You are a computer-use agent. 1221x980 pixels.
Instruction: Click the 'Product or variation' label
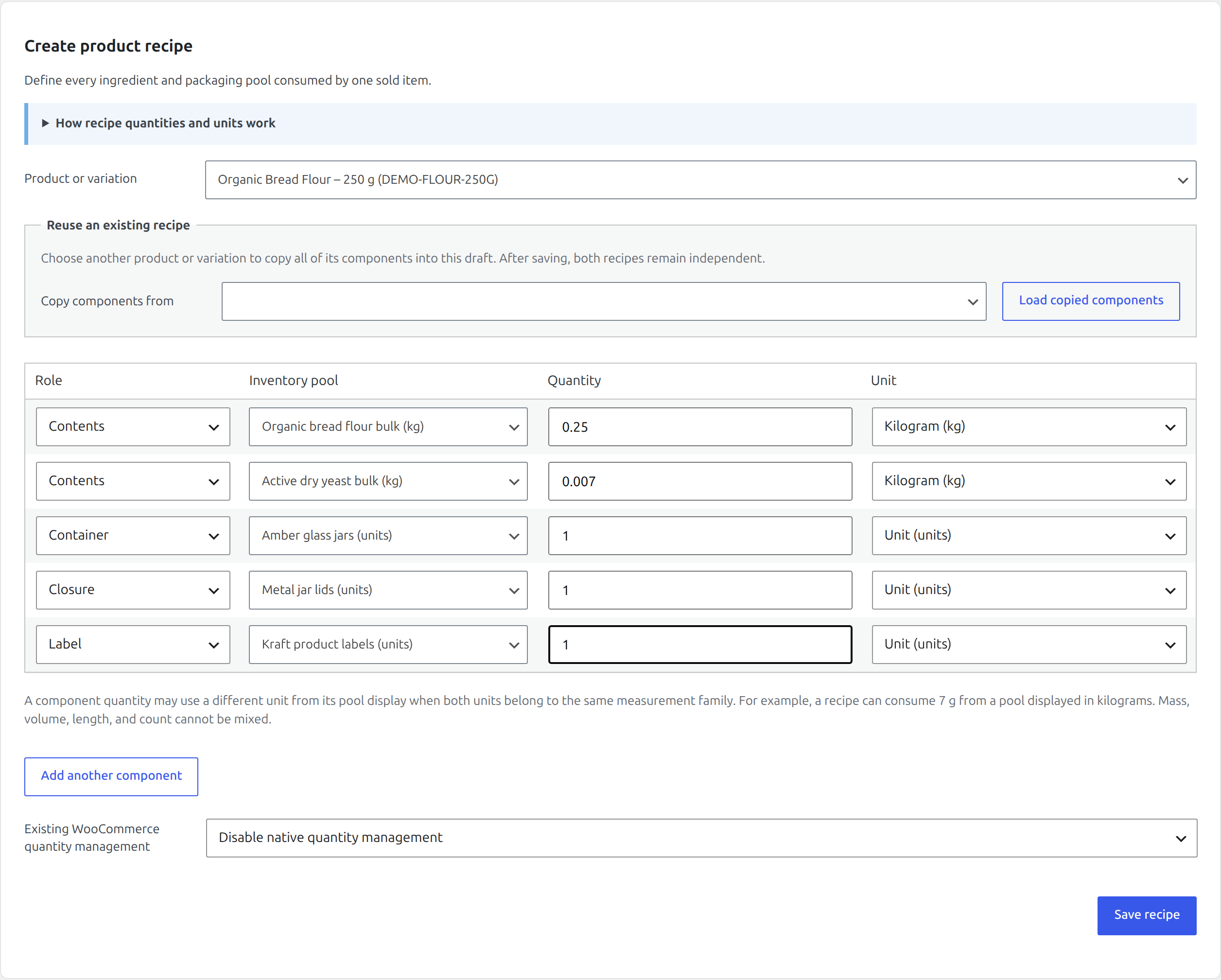point(80,178)
